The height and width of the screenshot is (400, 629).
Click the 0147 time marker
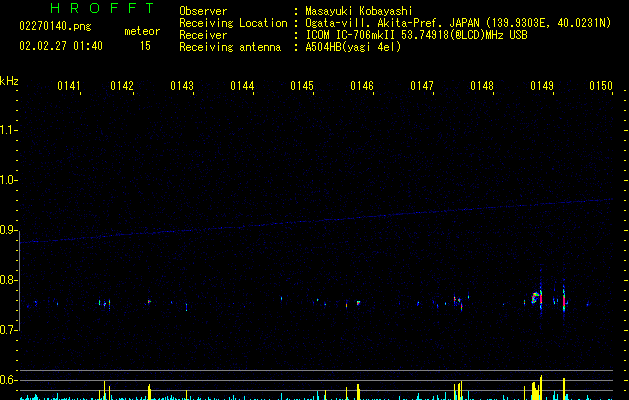click(x=422, y=86)
